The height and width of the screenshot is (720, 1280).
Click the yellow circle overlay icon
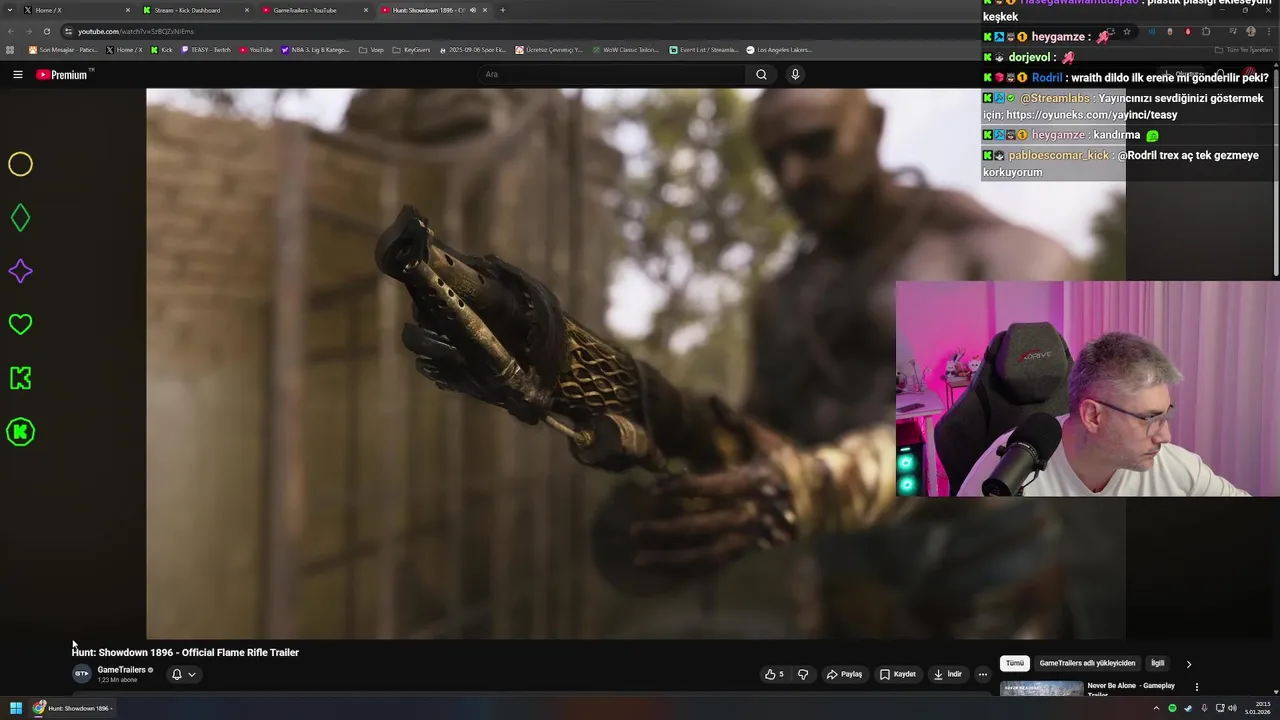click(20, 164)
